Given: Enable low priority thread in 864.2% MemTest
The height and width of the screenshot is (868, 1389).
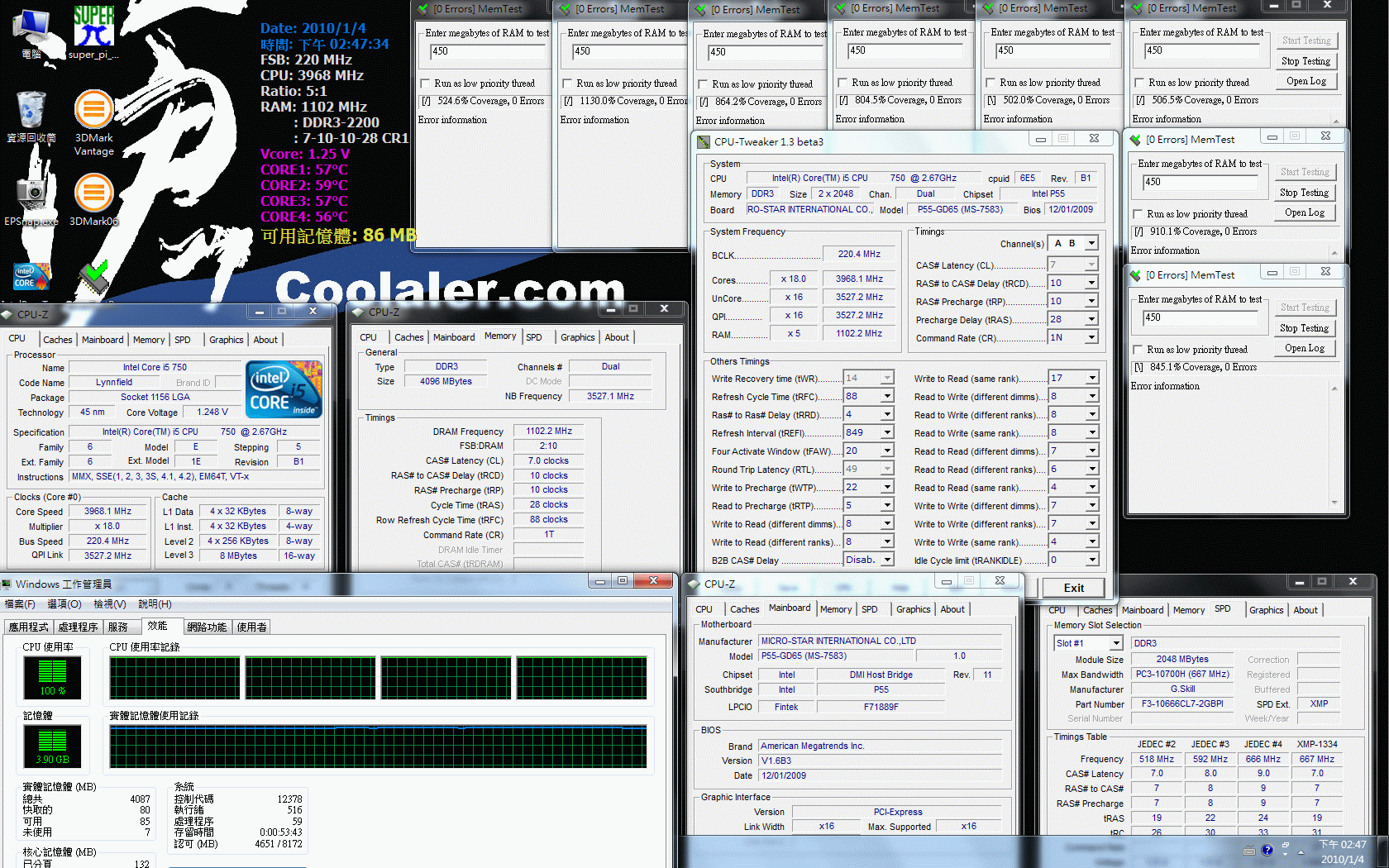Looking at the screenshot, I should point(703,84).
